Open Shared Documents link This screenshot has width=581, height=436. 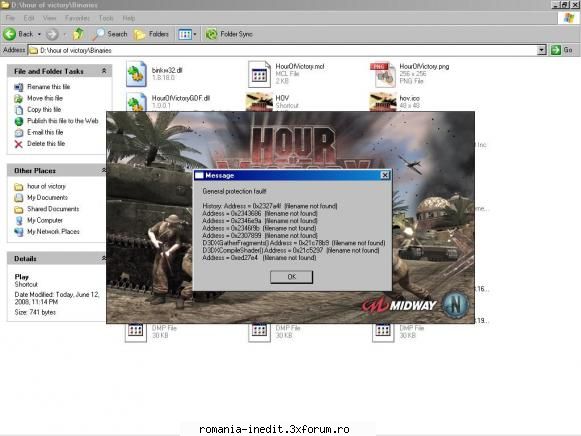pyautogui.click(x=53, y=209)
